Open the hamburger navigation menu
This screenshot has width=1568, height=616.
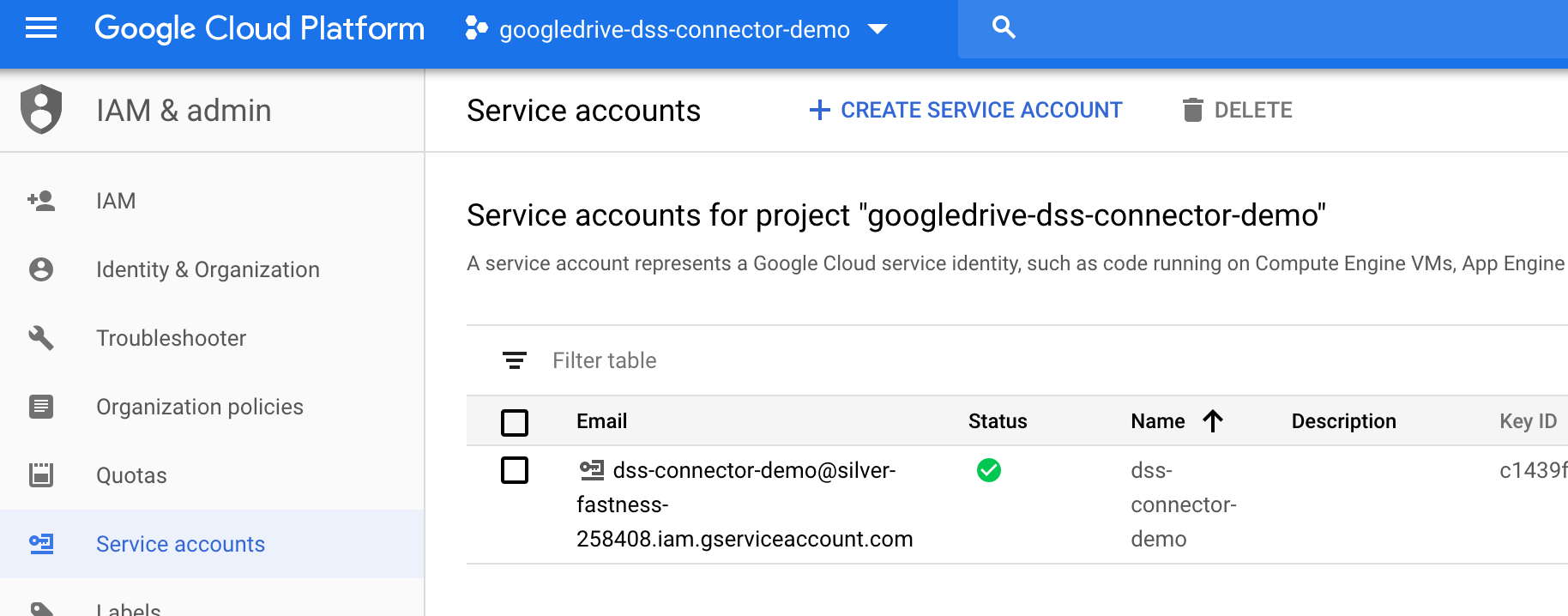(41, 29)
